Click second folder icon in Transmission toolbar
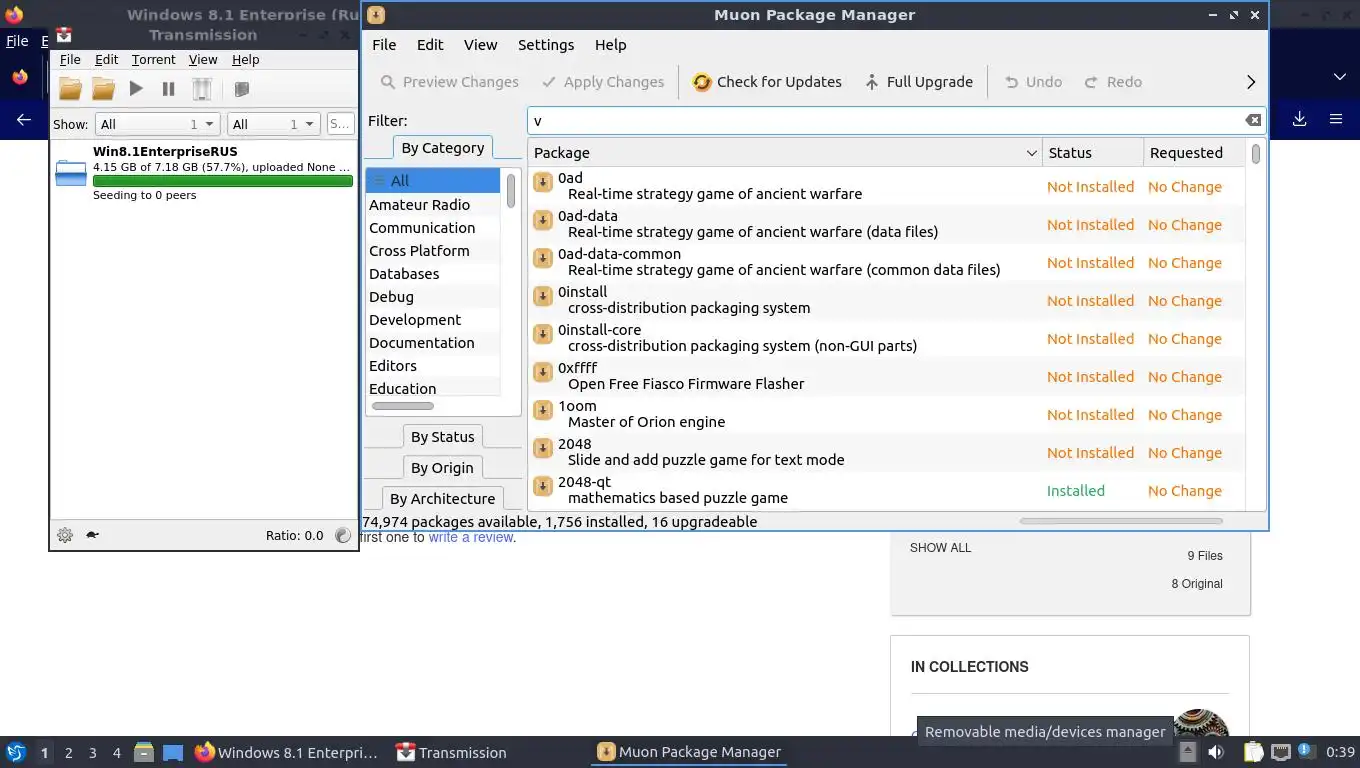 pos(103,89)
